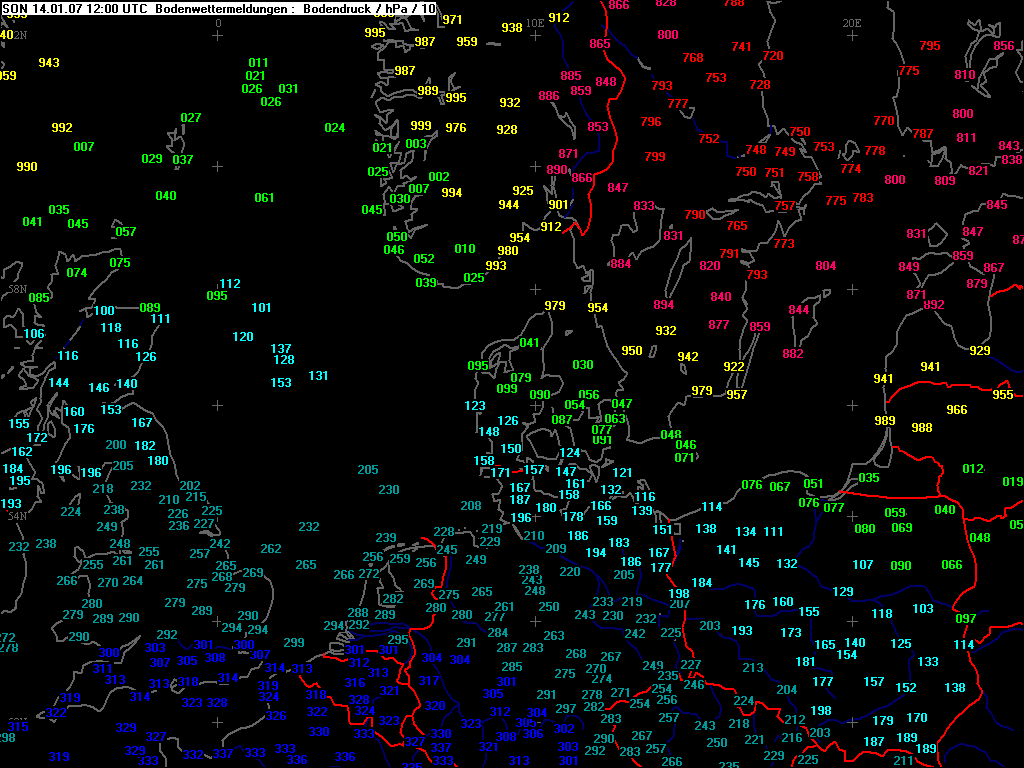Select the '20E' longitude label
The width and height of the screenshot is (1024, 768).
pos(852,22)
